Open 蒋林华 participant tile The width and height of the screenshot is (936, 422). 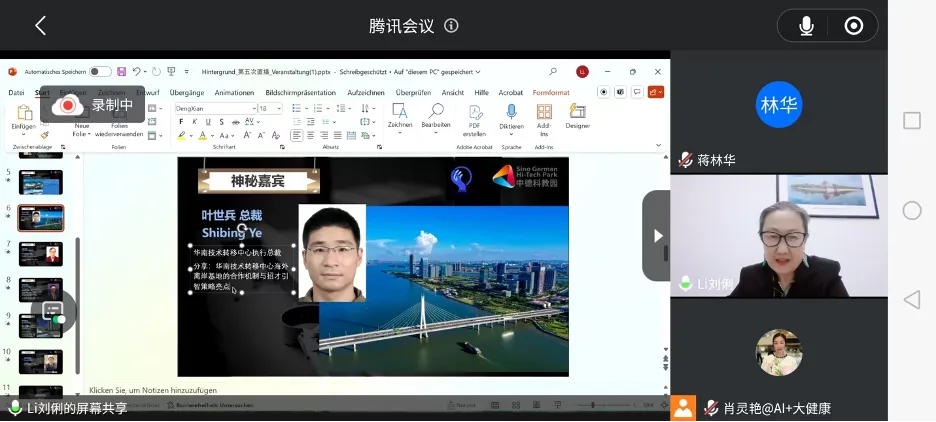[x=779, y=112]
